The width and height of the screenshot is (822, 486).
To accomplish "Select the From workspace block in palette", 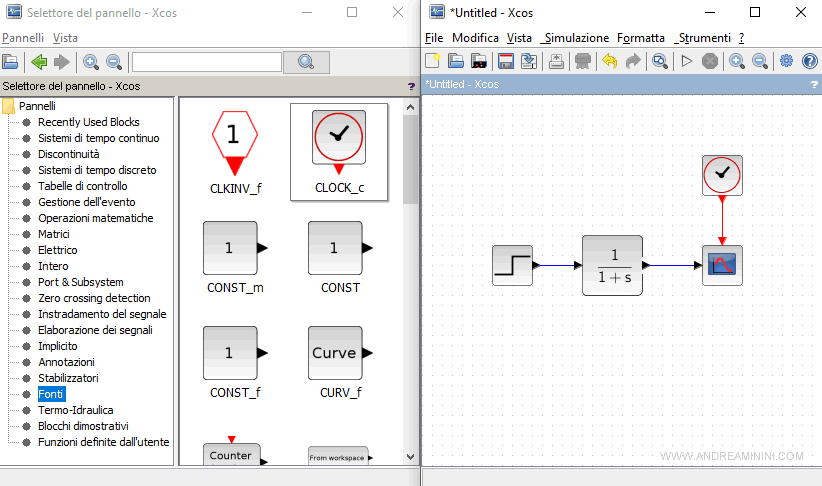I will tap(340, 455).
